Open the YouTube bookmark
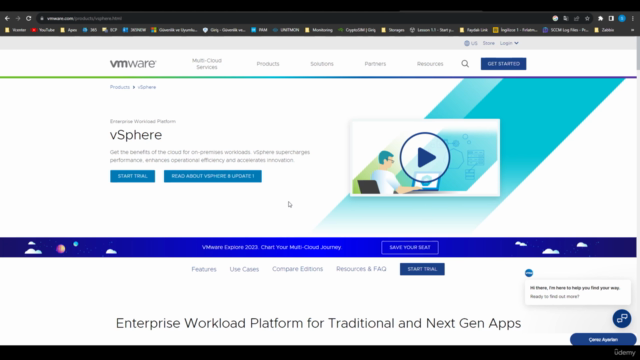Image resolution: width=640 pixels, height=360 pixels. click(43, 30)
